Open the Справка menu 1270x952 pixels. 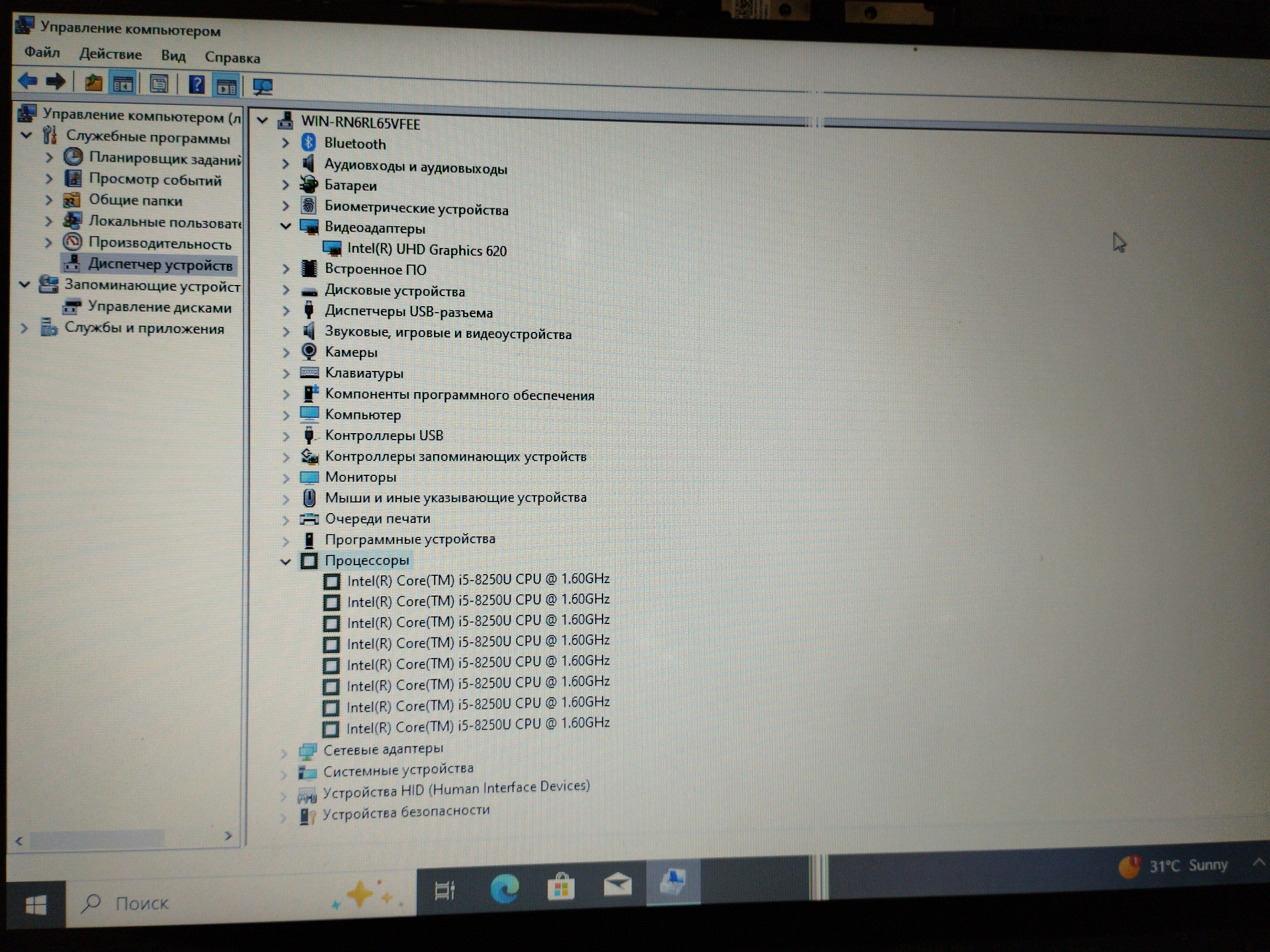point(232,57)
